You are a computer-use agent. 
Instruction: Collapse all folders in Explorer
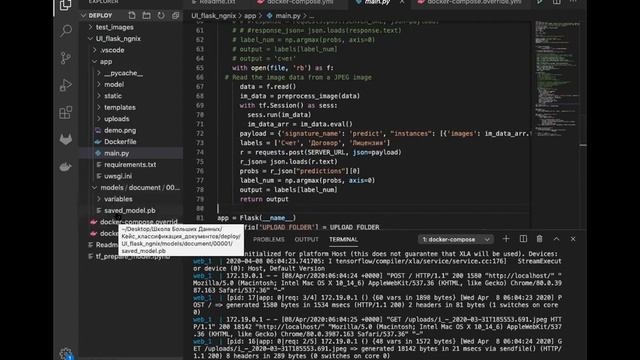[x=176, y=16]
